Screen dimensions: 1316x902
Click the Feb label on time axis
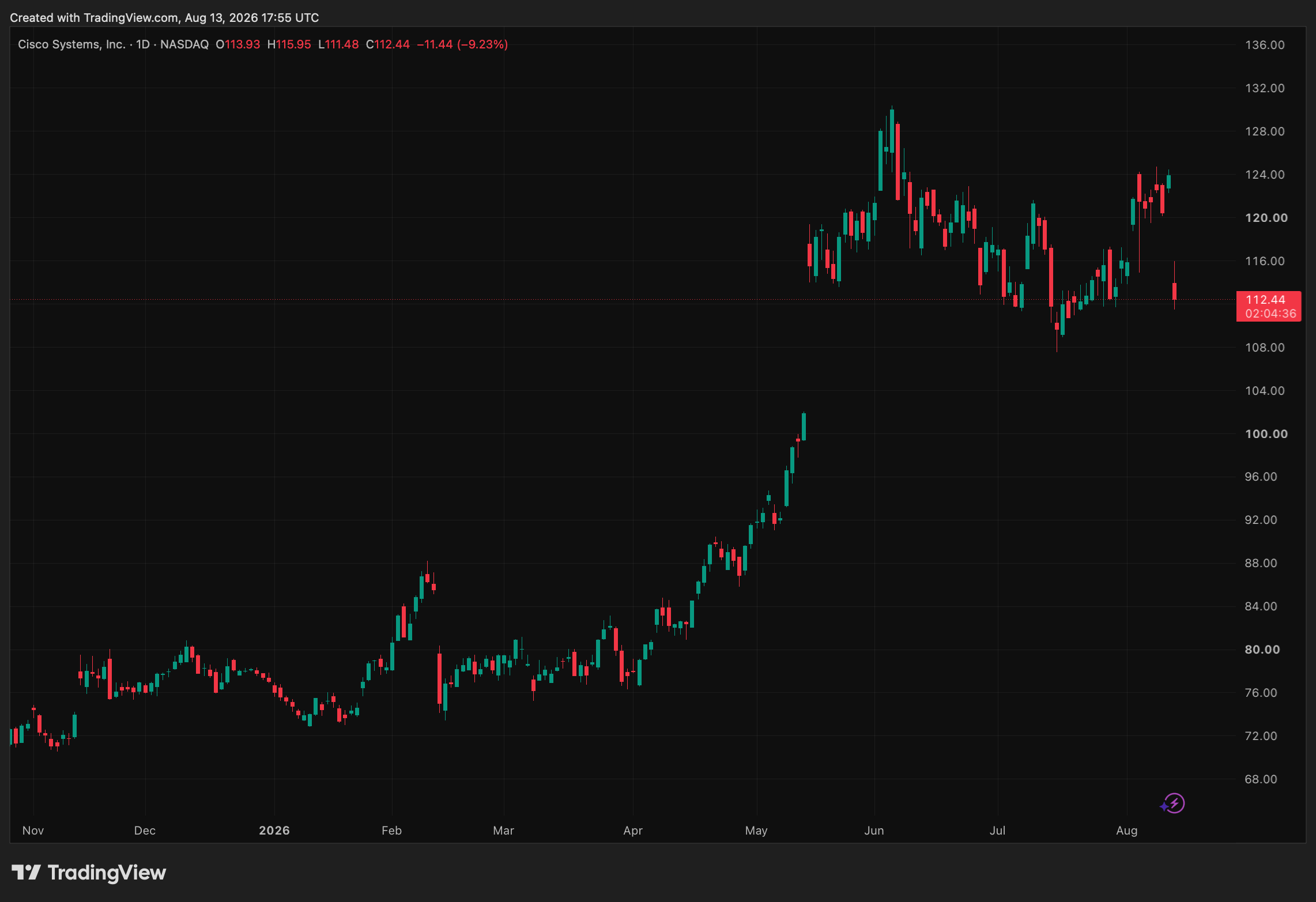pyautogui.click(x=391, y=831)
